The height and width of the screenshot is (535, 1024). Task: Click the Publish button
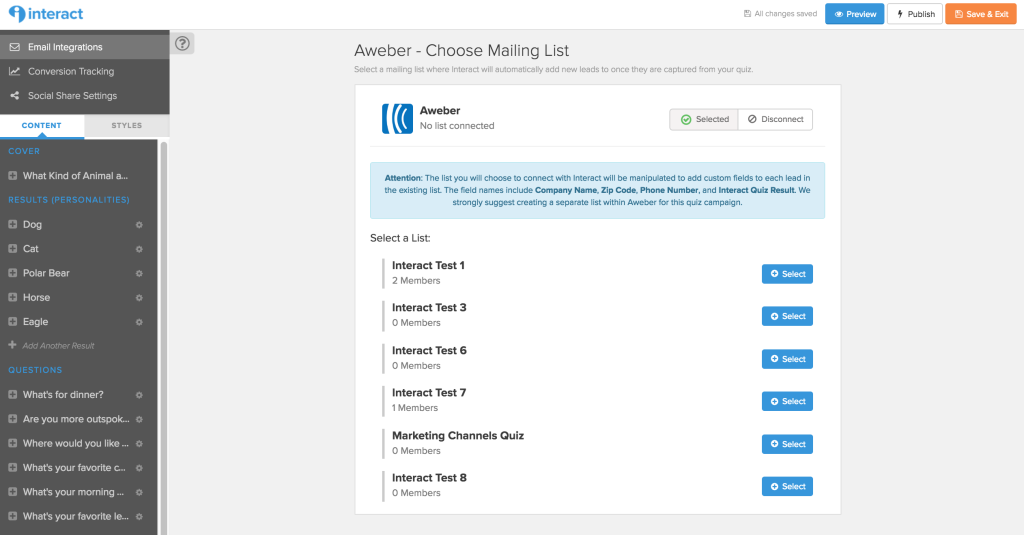click(x=915, y=14)
